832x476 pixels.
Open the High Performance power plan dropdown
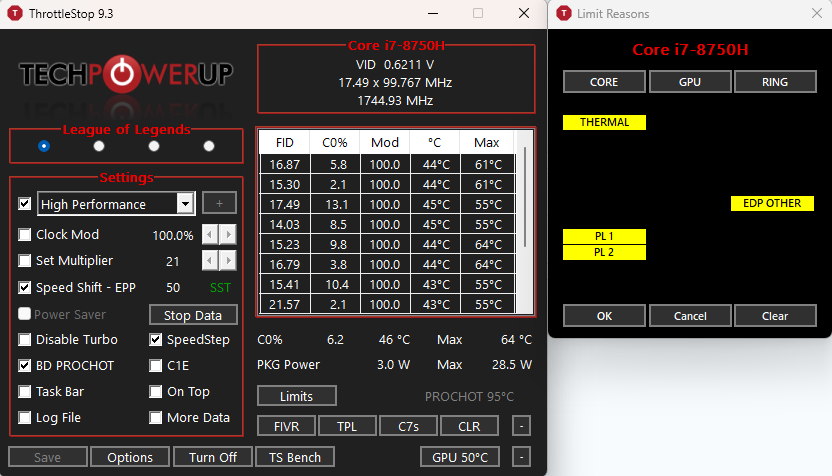pyautogui.click(x=185, y=204)
